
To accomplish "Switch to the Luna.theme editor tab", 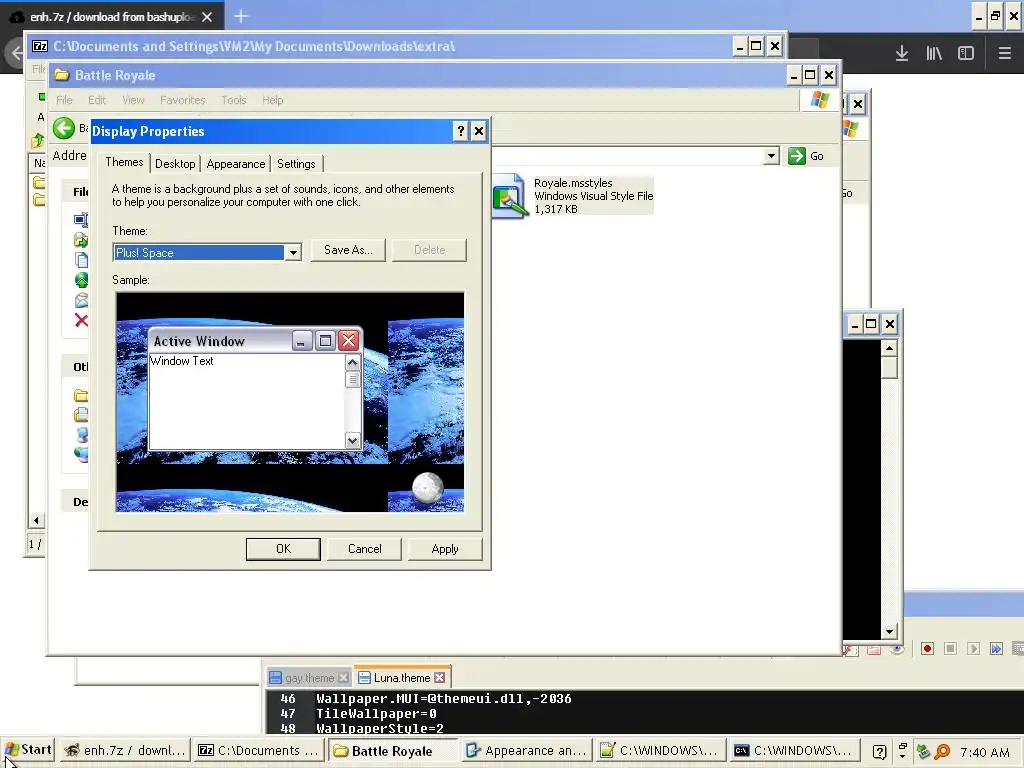I will point(402,678).
